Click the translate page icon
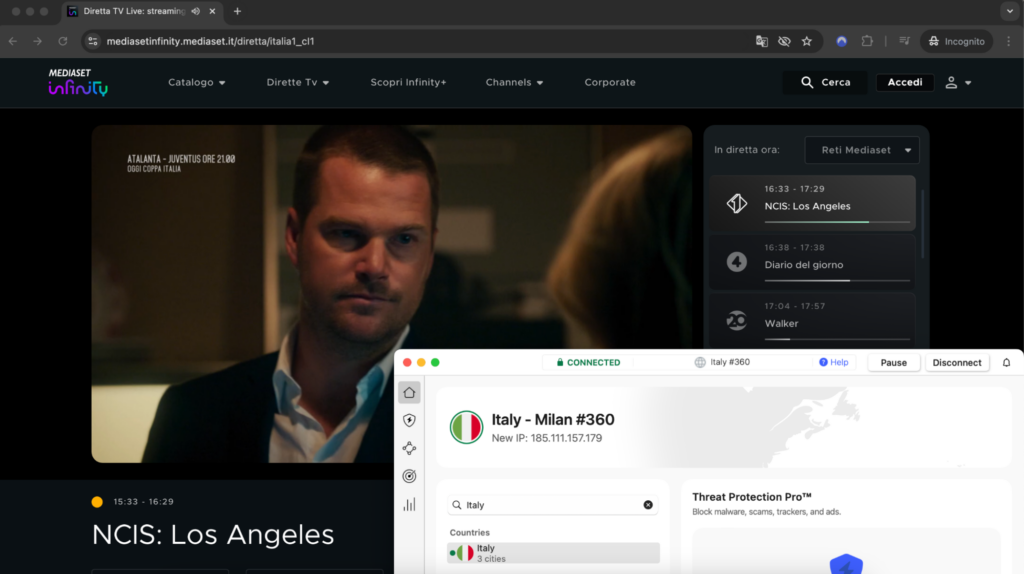The width and height of the screenshot is (1024, 574). tap(761, 41)
